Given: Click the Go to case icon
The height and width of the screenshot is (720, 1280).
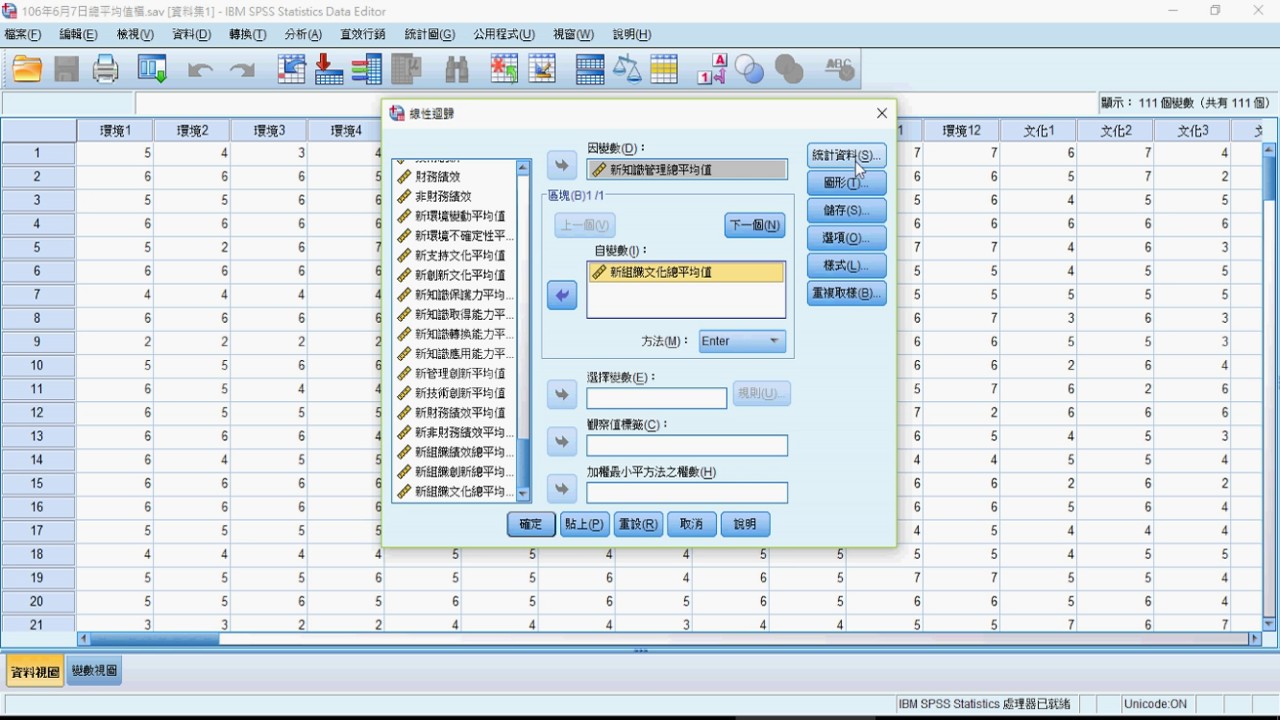Looking at the screenshot, I should pos(291,69).
